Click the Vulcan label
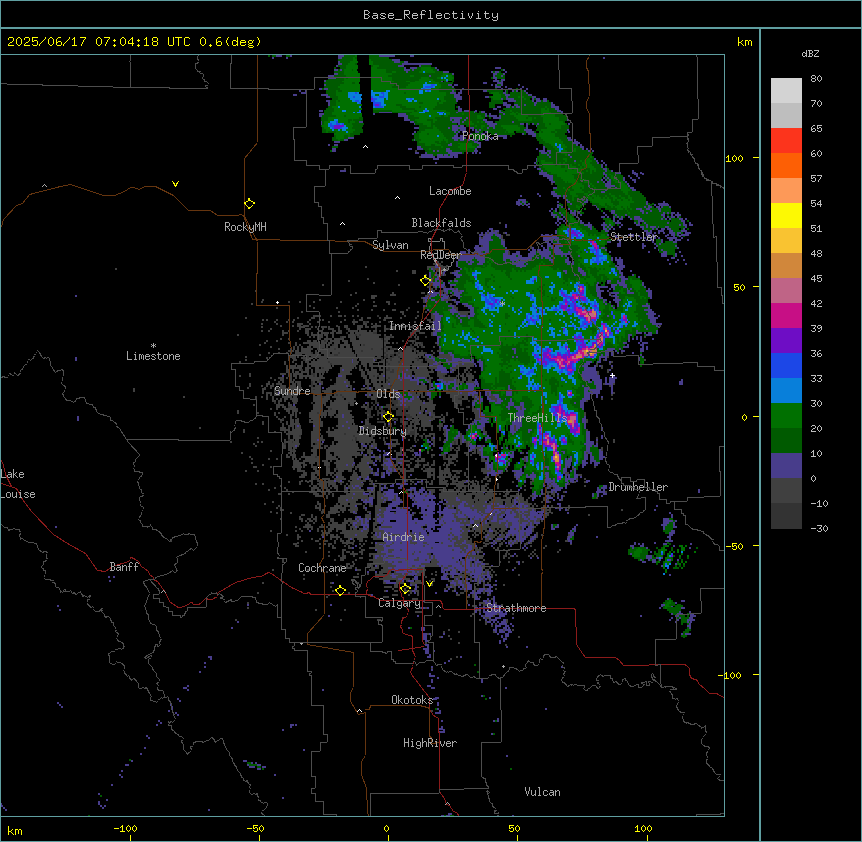862x842 pixels. tap(542, 792)
